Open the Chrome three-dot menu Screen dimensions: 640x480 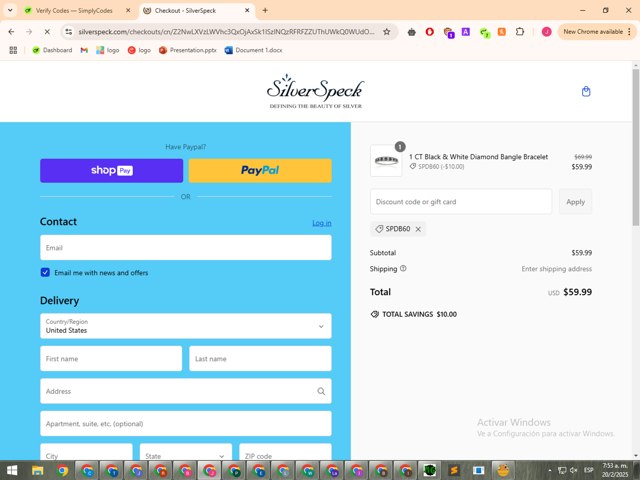629,31
